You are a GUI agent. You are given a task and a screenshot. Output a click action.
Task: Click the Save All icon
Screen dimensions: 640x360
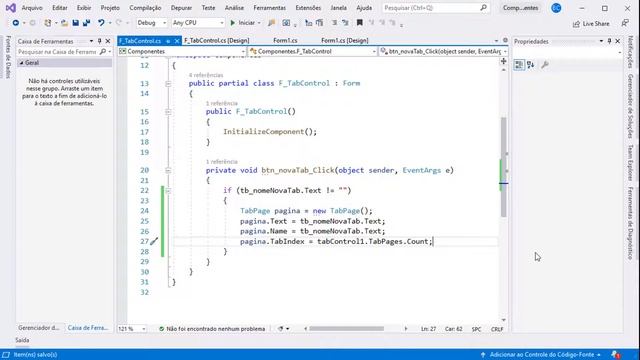click(87, 23)
